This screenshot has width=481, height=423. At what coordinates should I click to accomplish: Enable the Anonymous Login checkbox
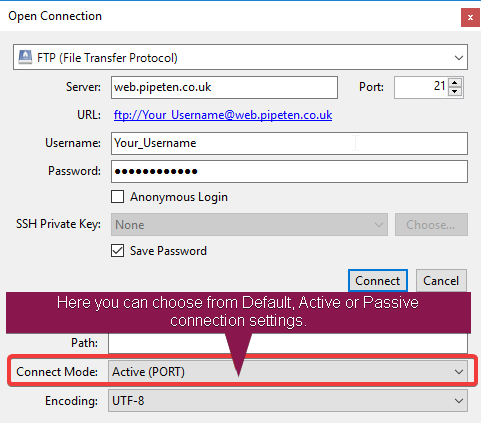(117, 197)
